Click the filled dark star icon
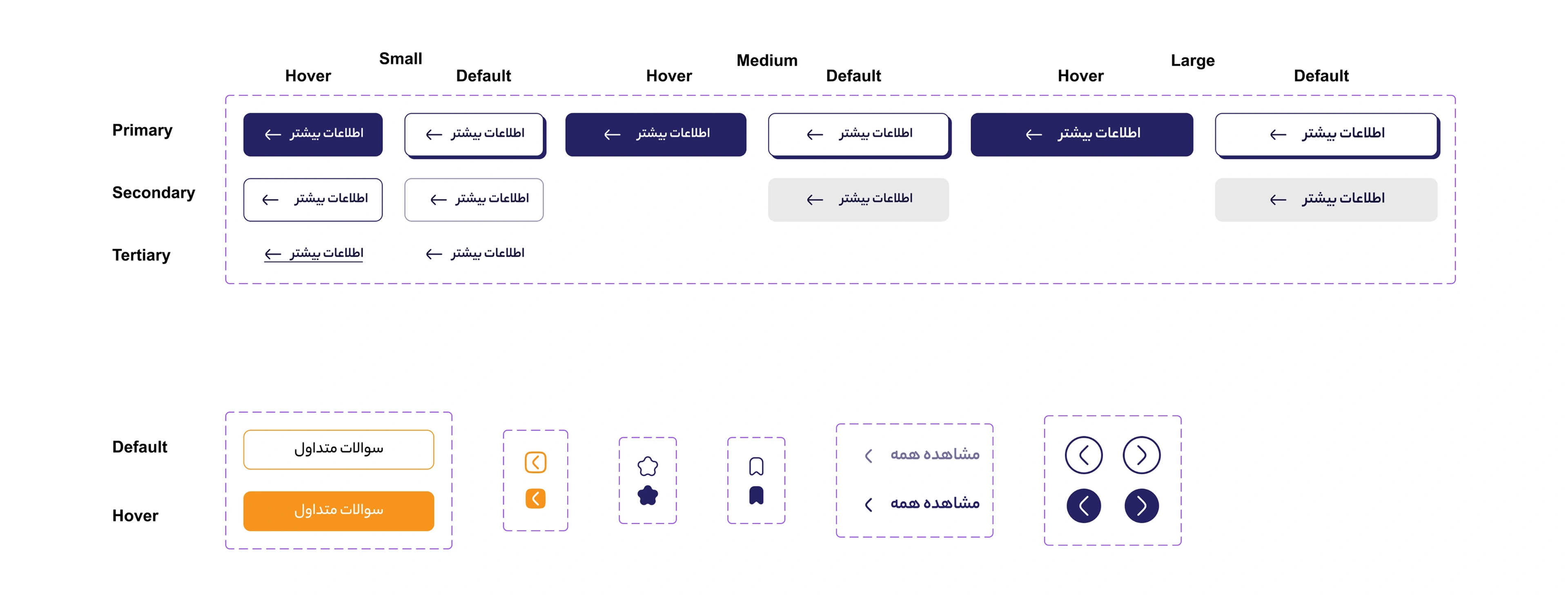 coord(648,496)
